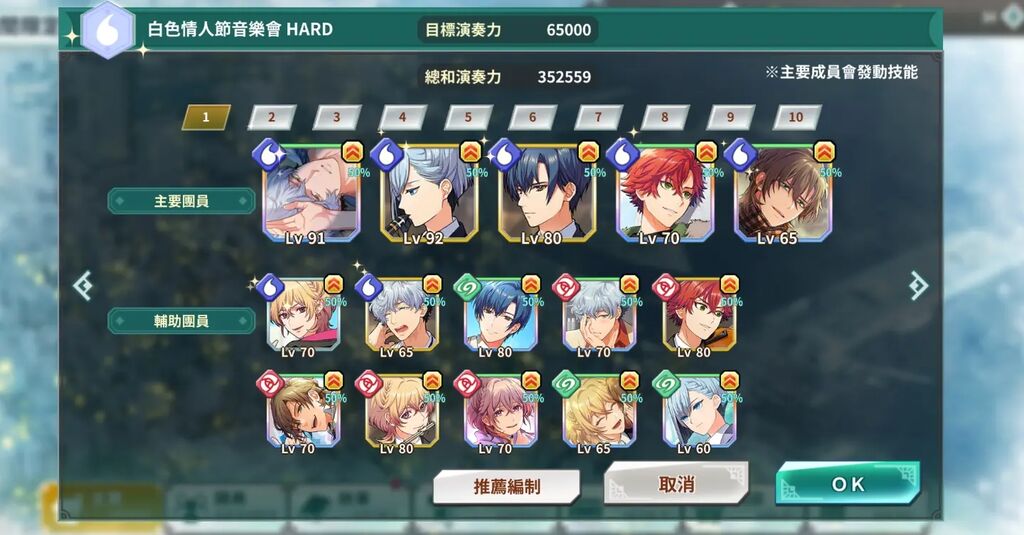Click green swirl icon on Lv 65 blonde support
Screen dimensions: 1024x535
click(x=566, y=383)
